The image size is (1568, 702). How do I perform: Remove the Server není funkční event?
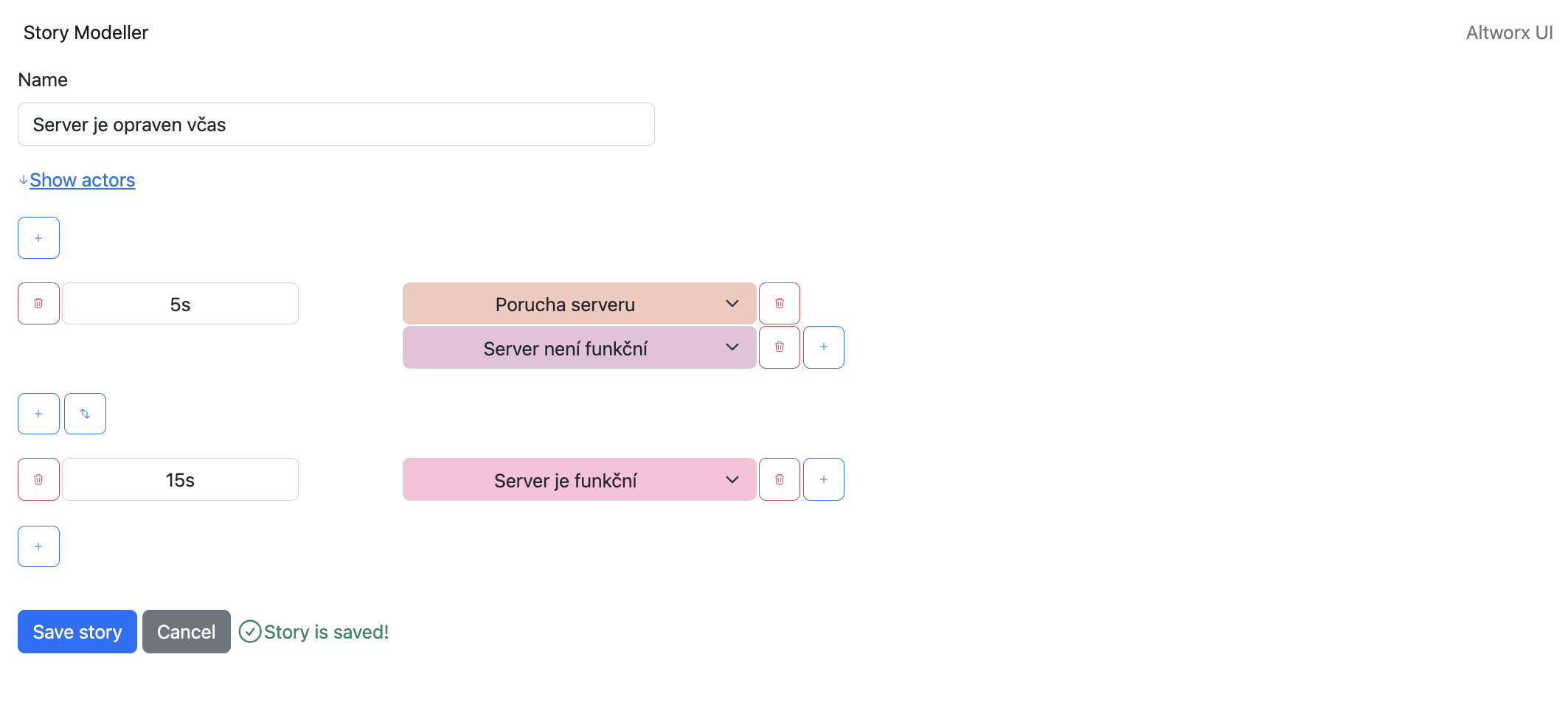click(779, 347)
